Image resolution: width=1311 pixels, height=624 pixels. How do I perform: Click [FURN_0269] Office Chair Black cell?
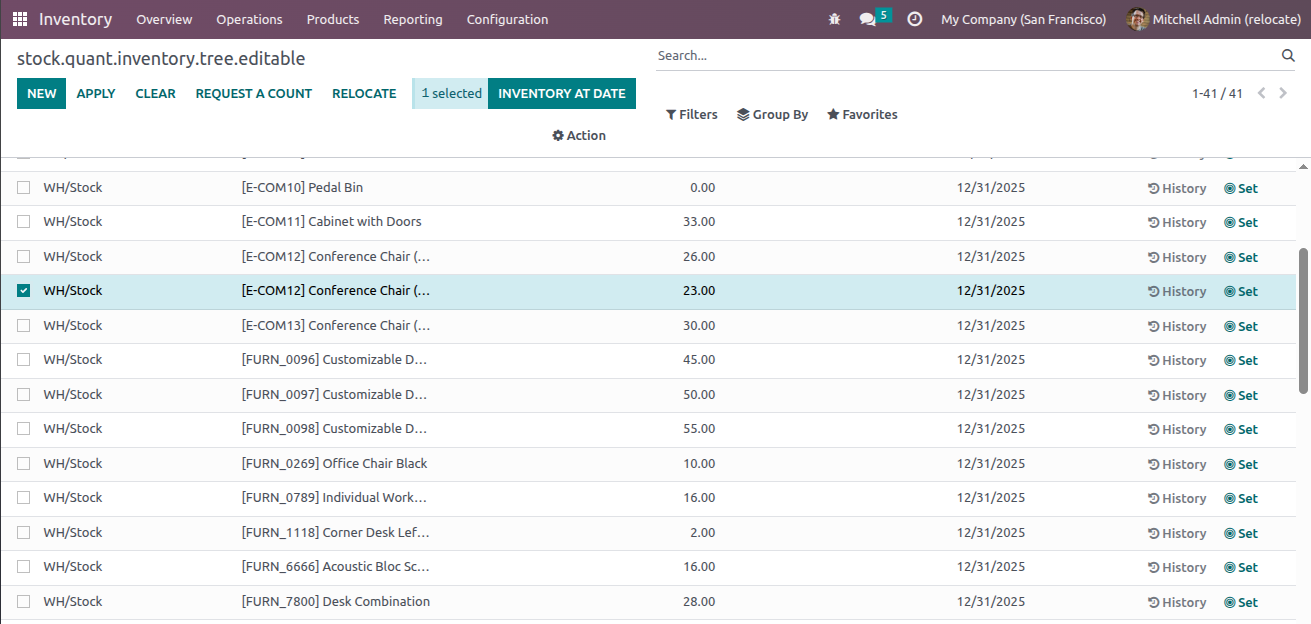tap(334, 463)
